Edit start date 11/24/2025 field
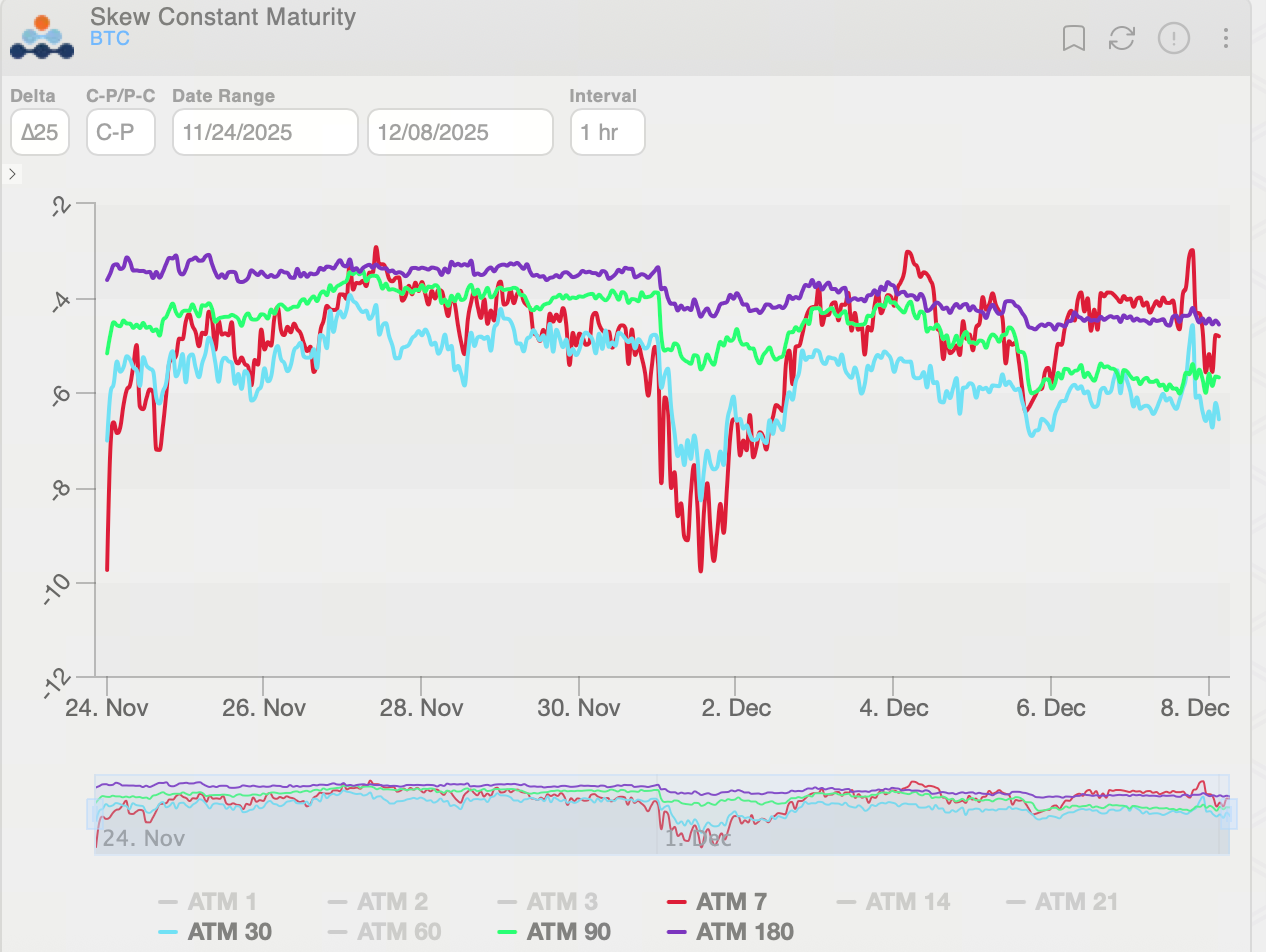The width and height of the screenshot is (1266, 952). tap(265, 132)
